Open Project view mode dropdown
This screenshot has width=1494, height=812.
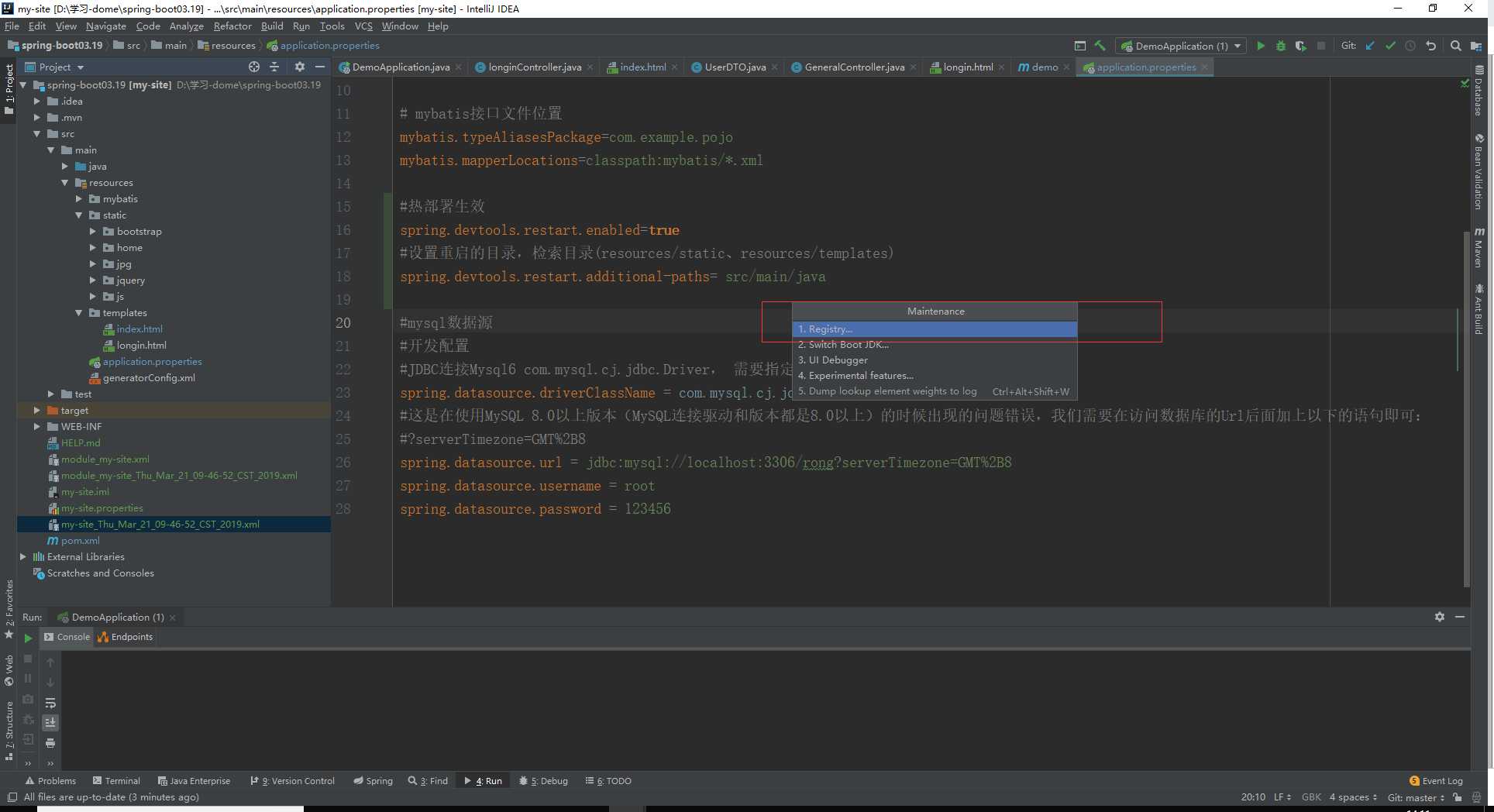(54, 67)
